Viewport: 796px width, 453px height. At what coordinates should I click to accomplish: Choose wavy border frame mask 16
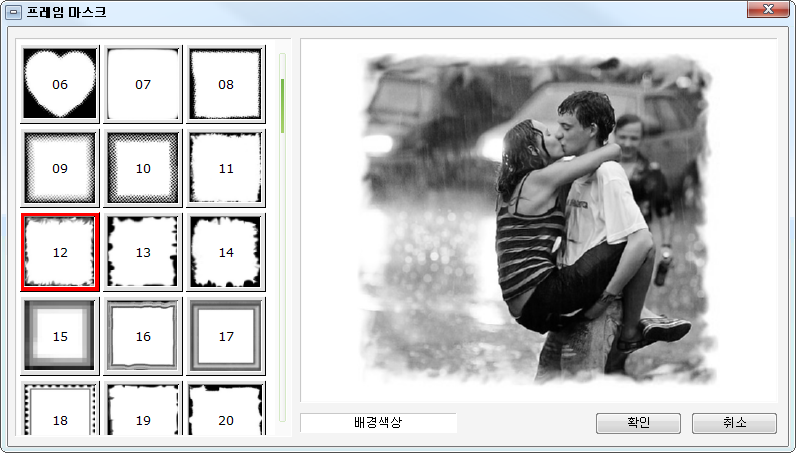click(x=143, y=336)
